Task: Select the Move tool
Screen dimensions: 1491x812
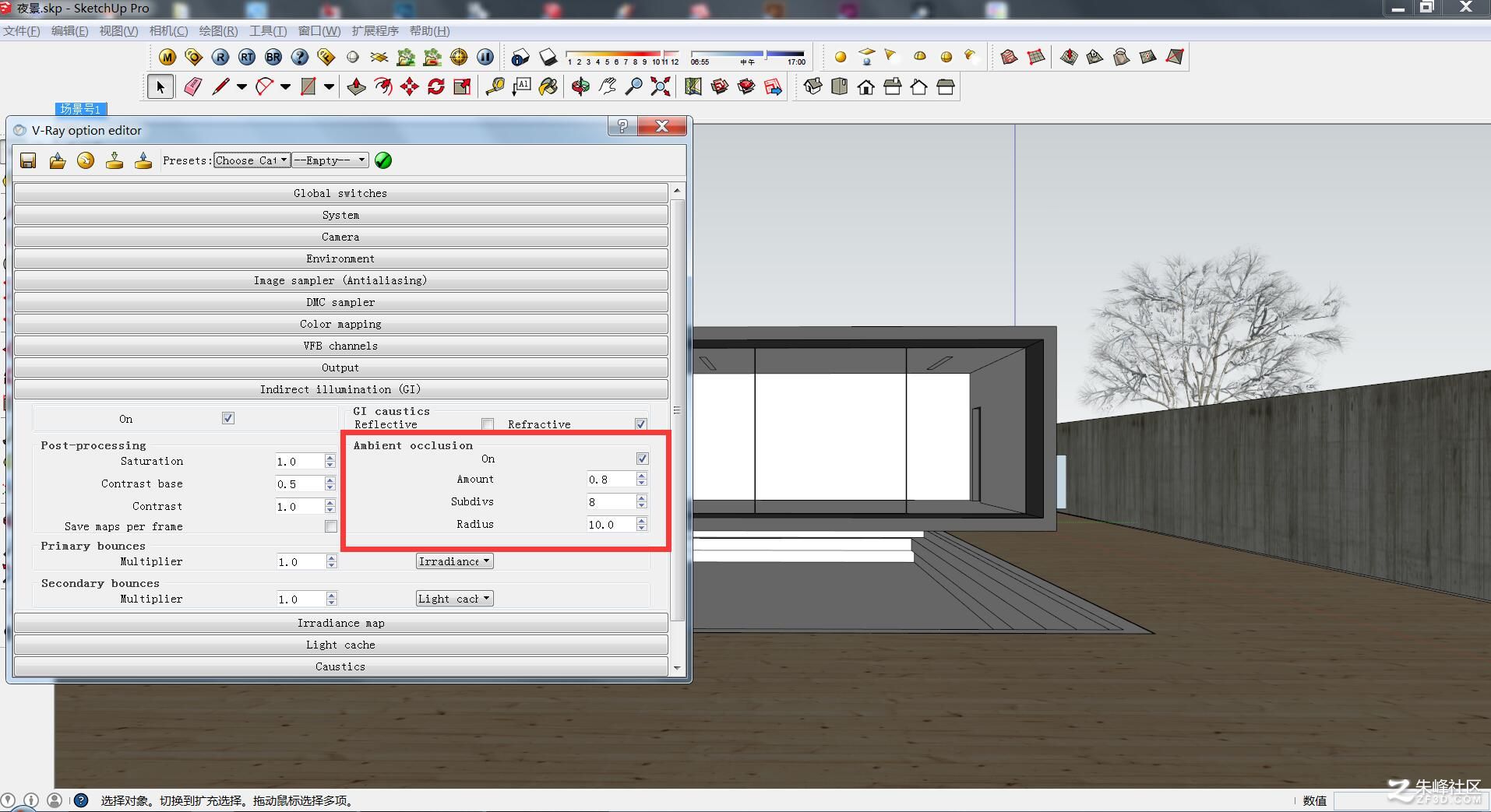Action: 409,86
